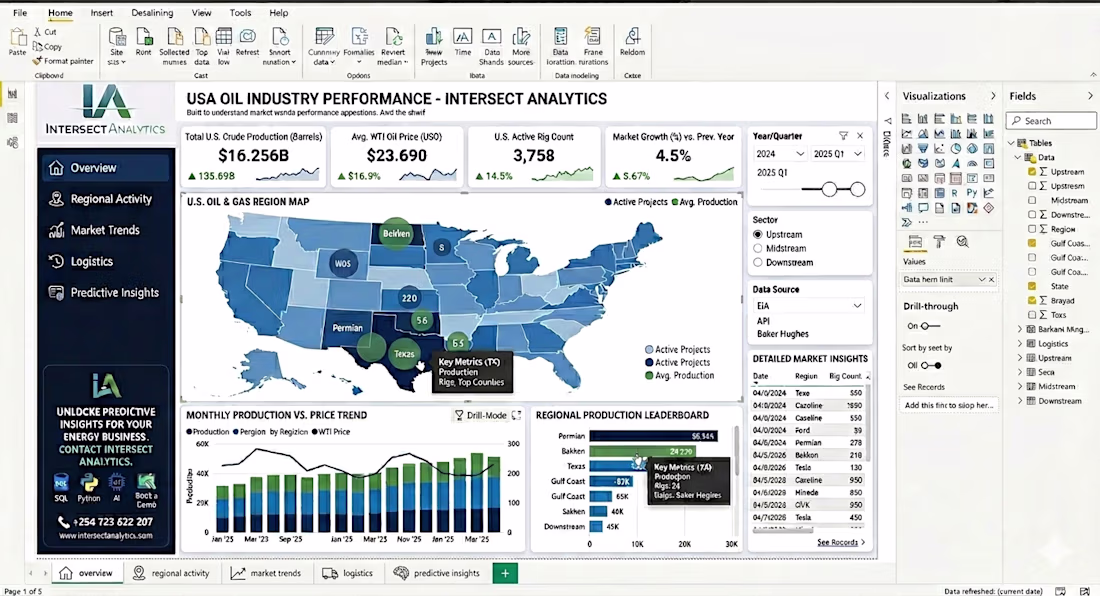Click the focus mode icon beside Drill-Mode
The width and height of the screenshot is (1100, 596).
(x=516, y=415)
